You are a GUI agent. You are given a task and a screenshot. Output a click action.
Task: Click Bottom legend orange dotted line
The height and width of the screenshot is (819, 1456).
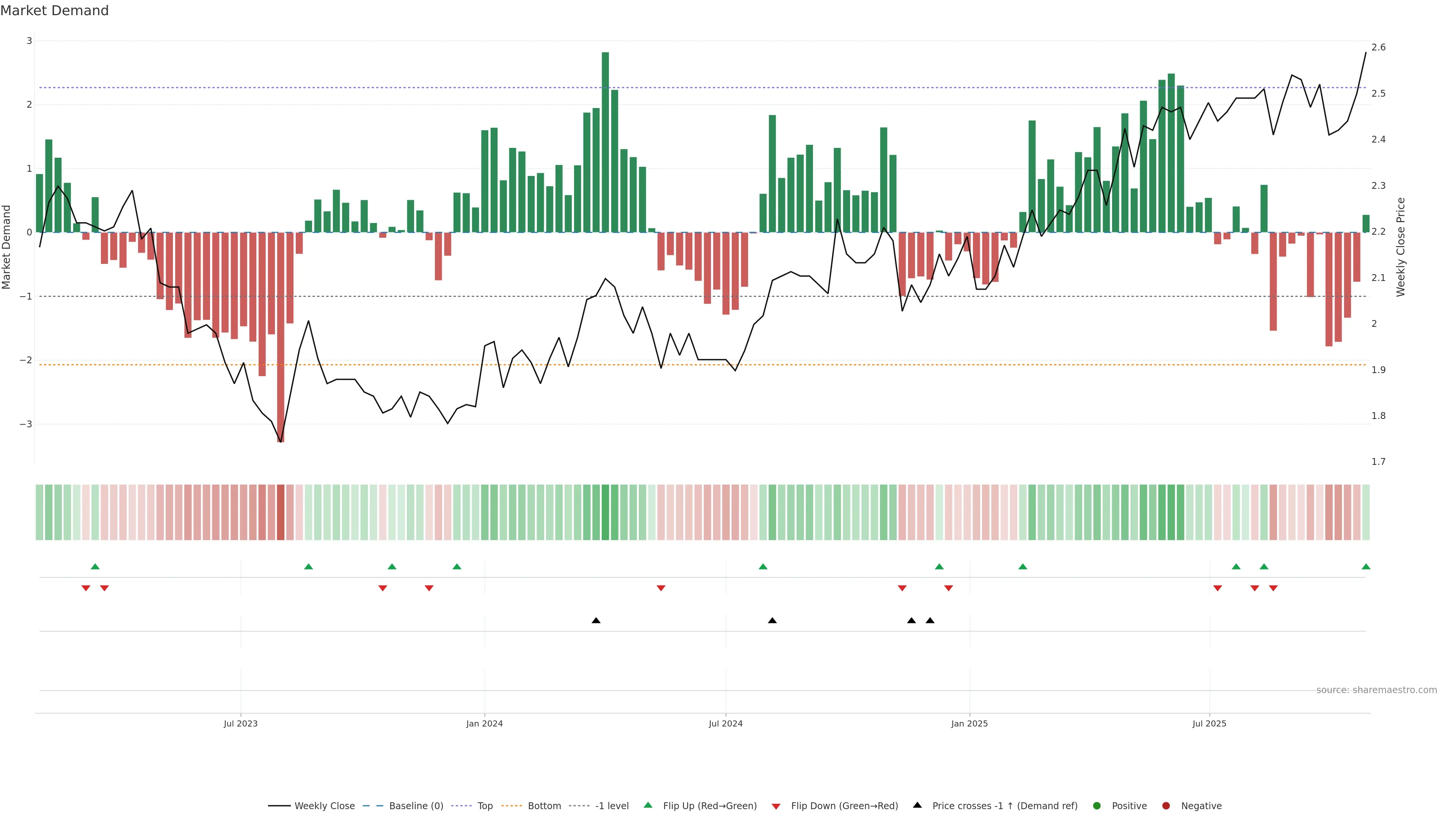(512, 806)
